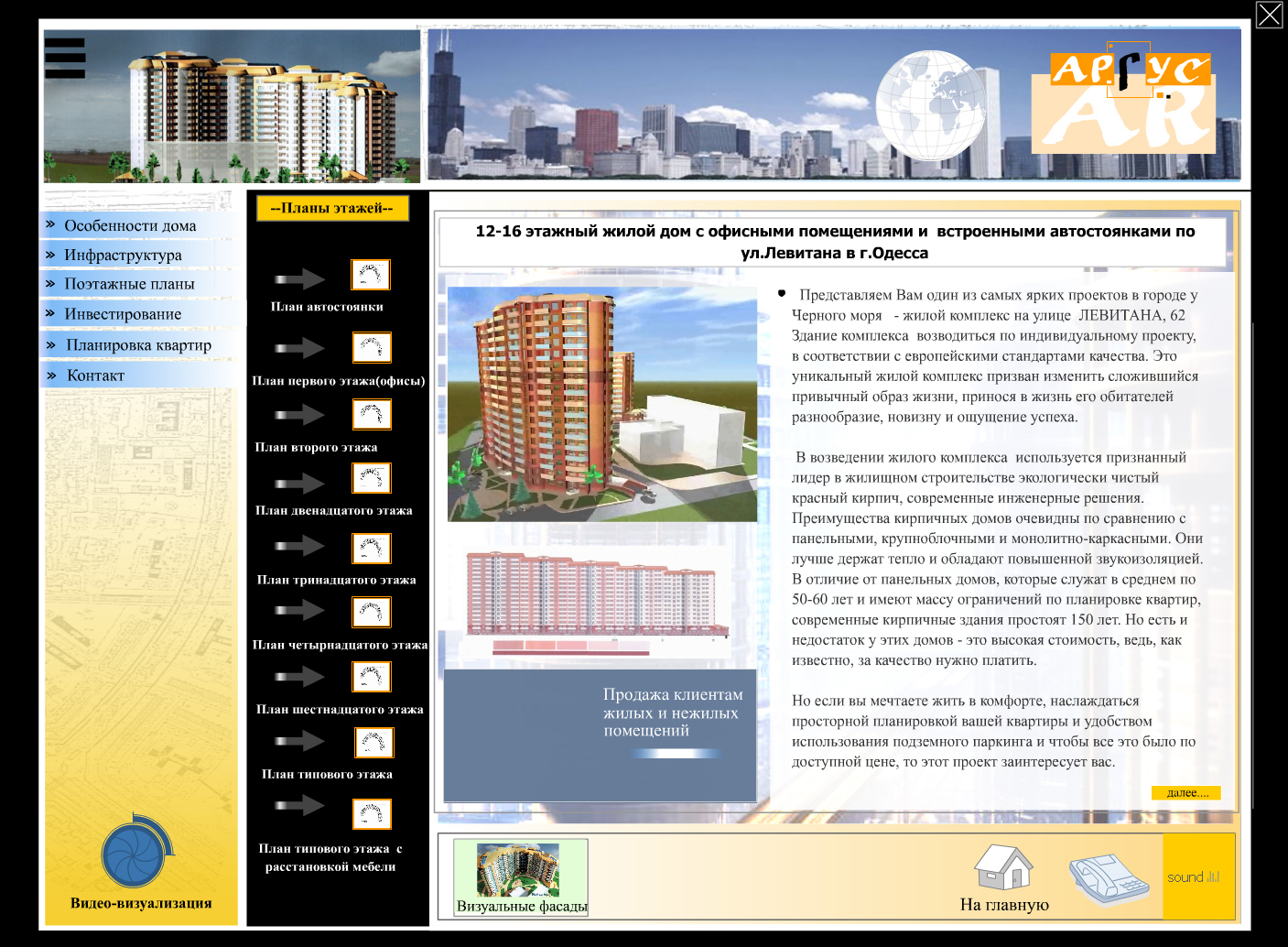The width and height of the screenshot is (1288, 947).
Task: Click the header building photo
Action: point(233,106)
